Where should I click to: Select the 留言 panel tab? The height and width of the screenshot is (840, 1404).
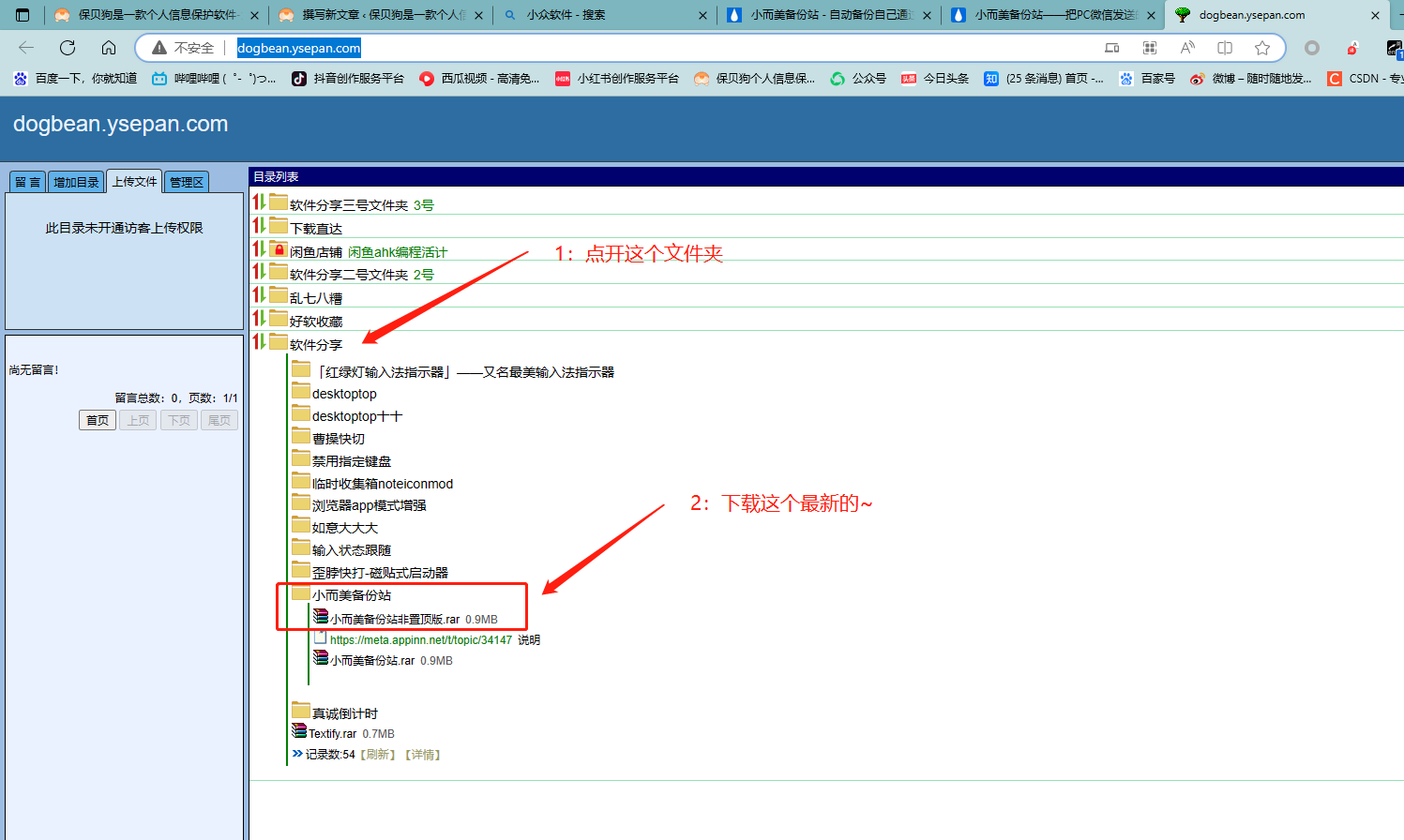27,182
